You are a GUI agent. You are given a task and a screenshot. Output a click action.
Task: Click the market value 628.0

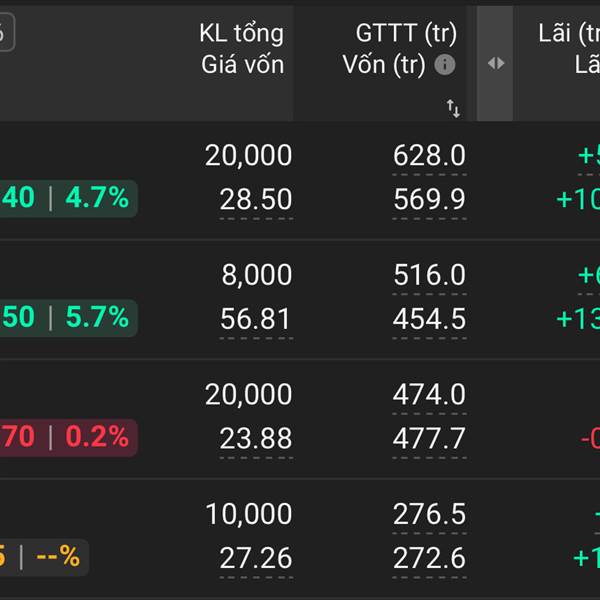(429, 155)
